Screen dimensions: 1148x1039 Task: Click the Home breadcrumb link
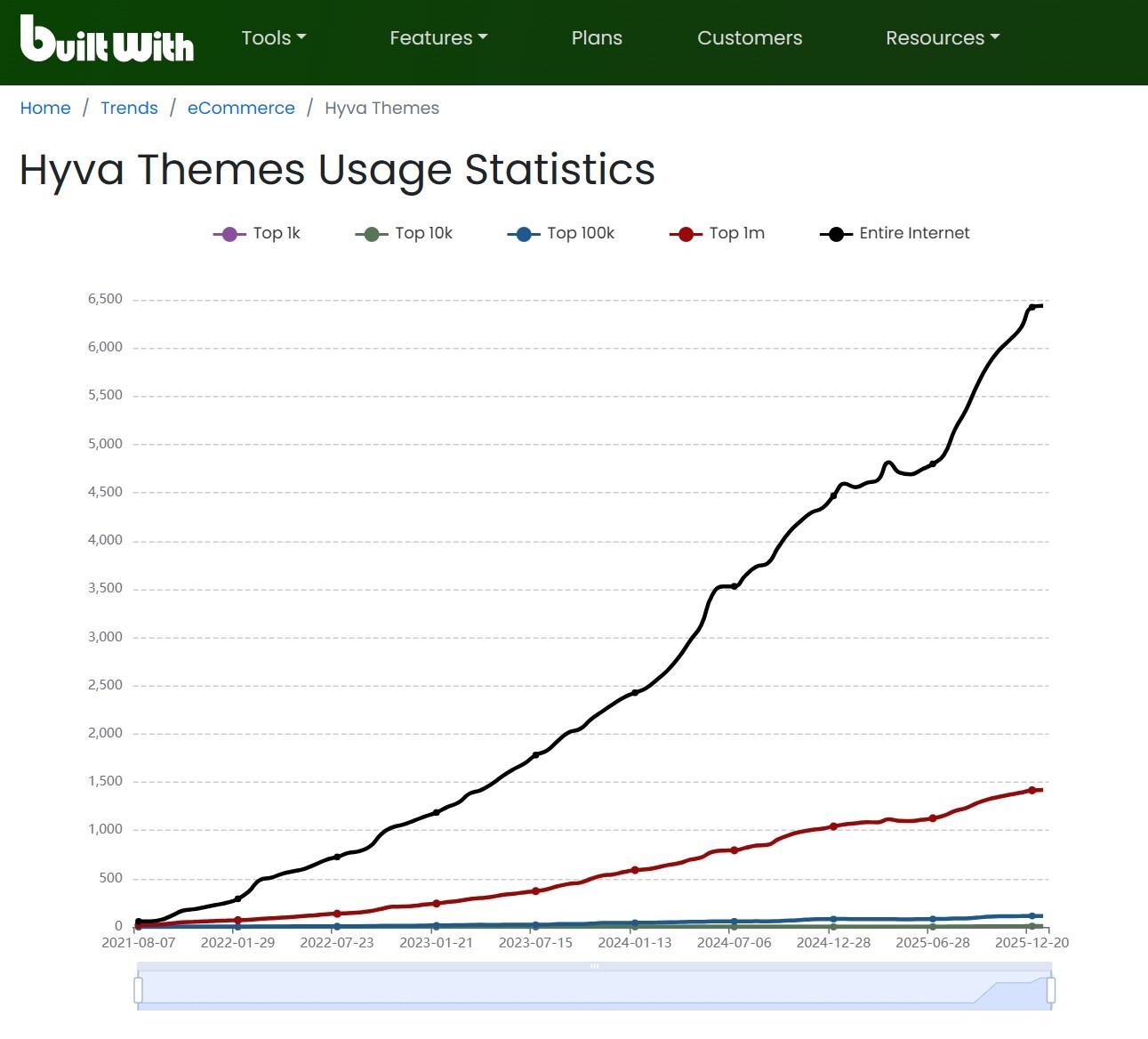[45, 108]
